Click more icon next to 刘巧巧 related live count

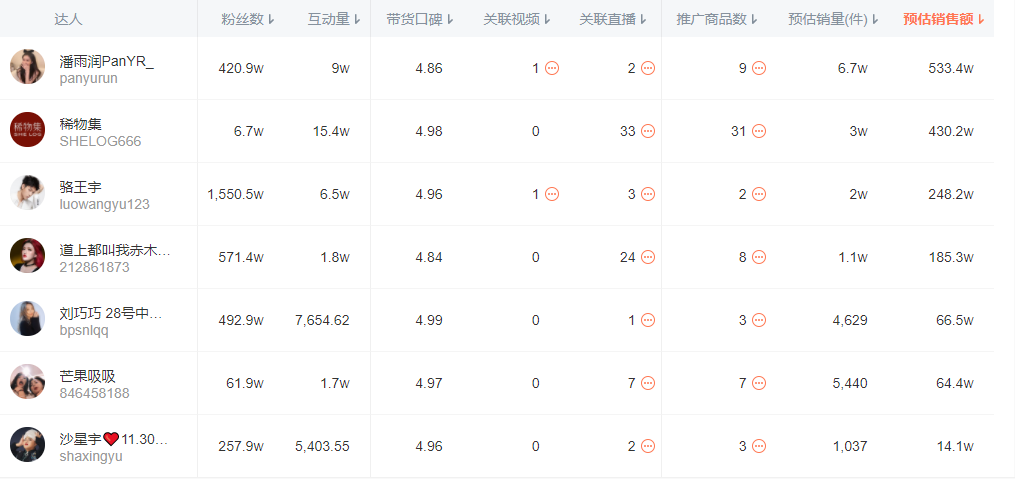click(648, 320)
